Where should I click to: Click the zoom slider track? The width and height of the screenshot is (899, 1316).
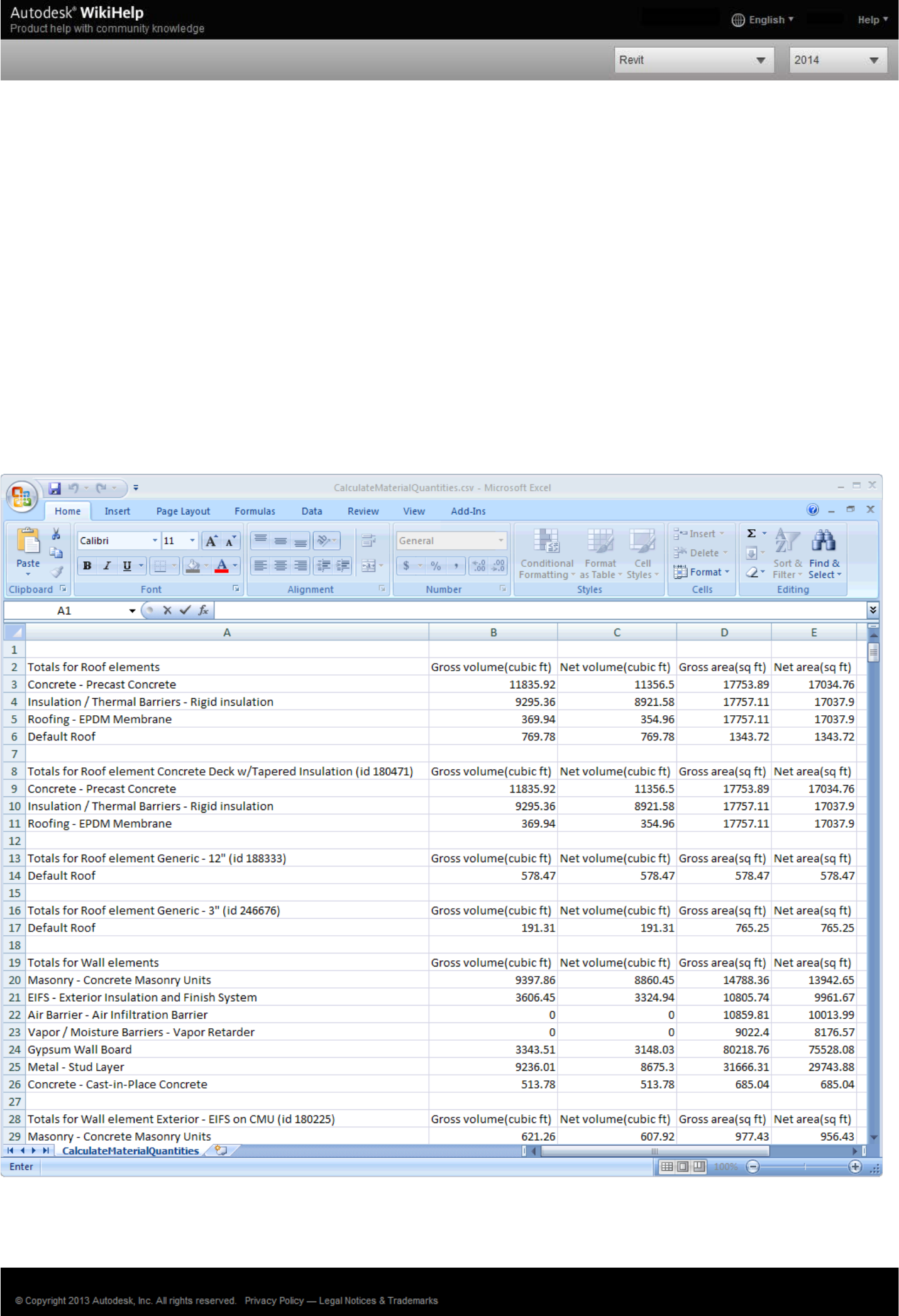coord(804,1167)
